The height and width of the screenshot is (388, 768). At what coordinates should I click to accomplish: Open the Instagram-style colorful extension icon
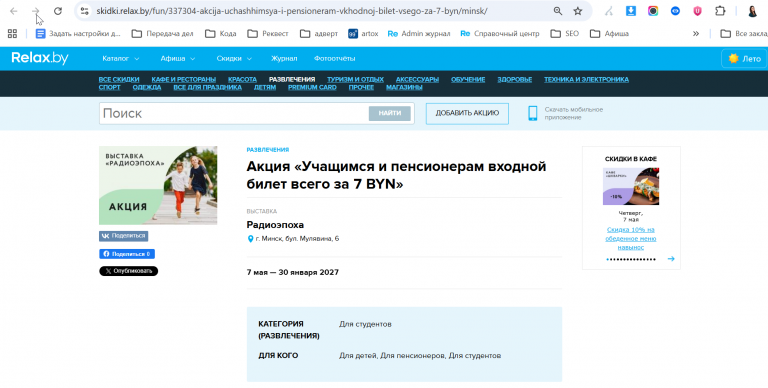(x=653, y=11)
